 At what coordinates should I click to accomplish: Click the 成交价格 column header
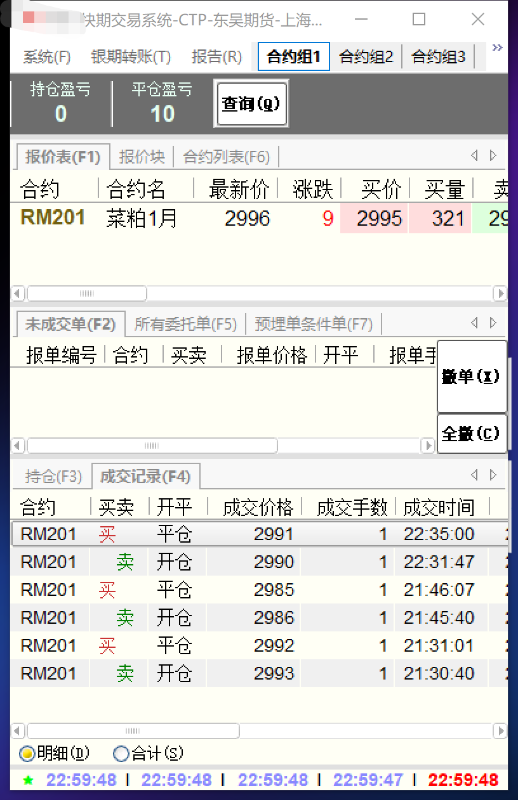(x=258, y=508)
